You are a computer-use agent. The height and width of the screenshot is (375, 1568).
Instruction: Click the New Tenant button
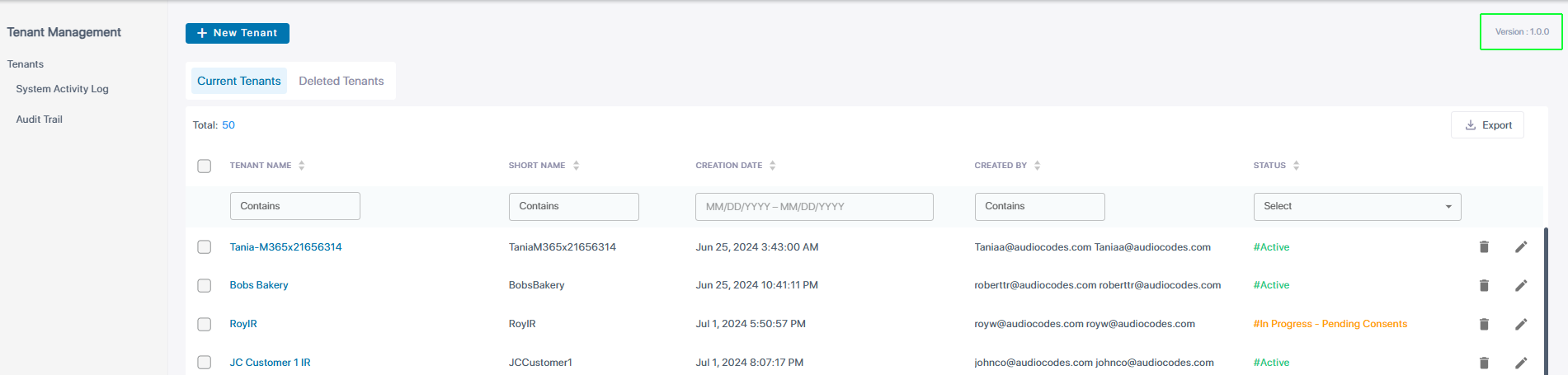238,33
